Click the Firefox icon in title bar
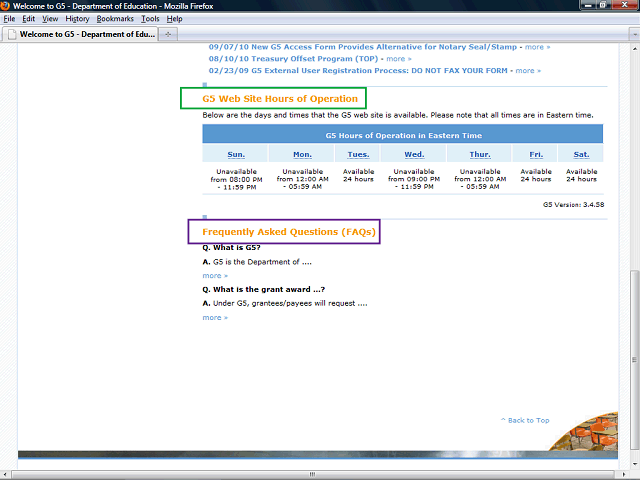The image size is (640, 480). tap(5, 6)
